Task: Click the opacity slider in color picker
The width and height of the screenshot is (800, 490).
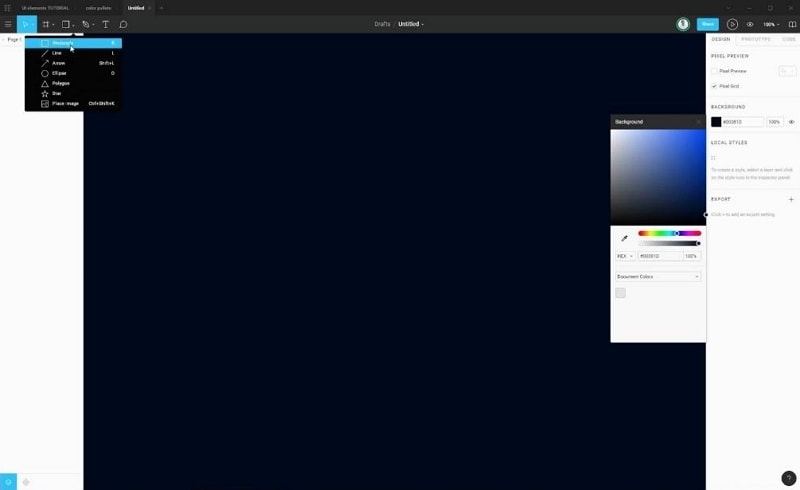Action: pyautogui.click(x=669, y=243)
